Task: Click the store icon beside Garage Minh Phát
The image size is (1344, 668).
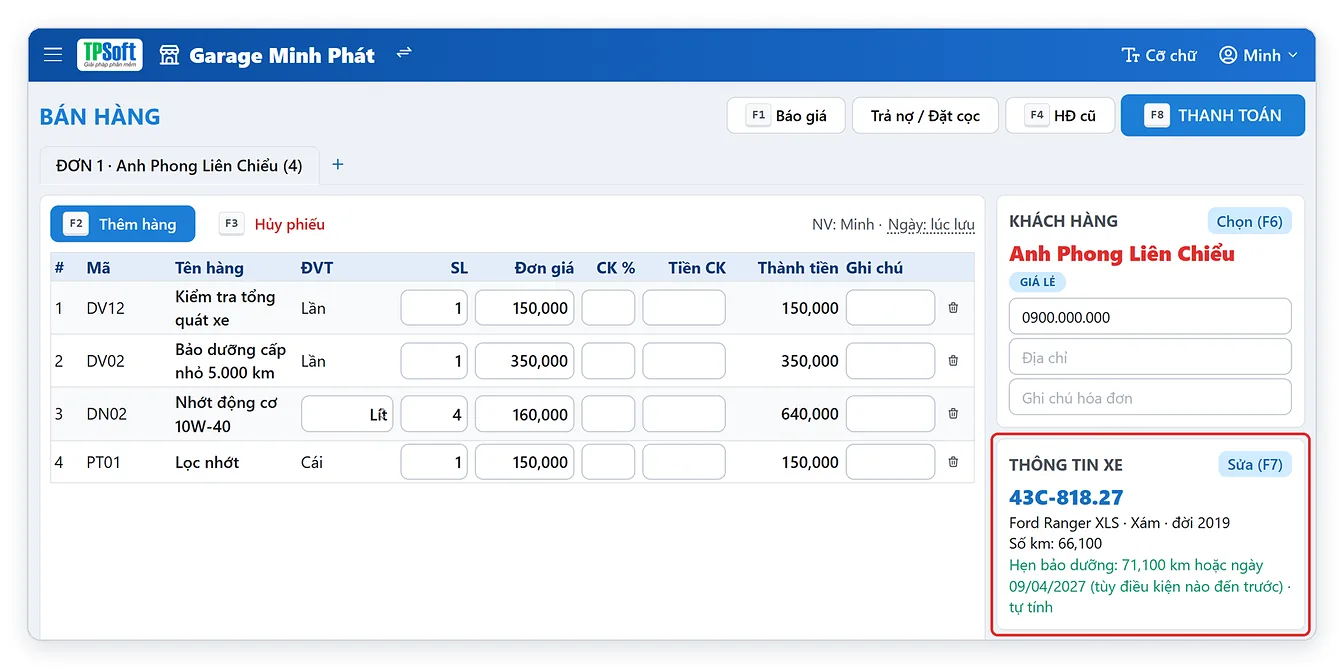Action: (169, 55)
